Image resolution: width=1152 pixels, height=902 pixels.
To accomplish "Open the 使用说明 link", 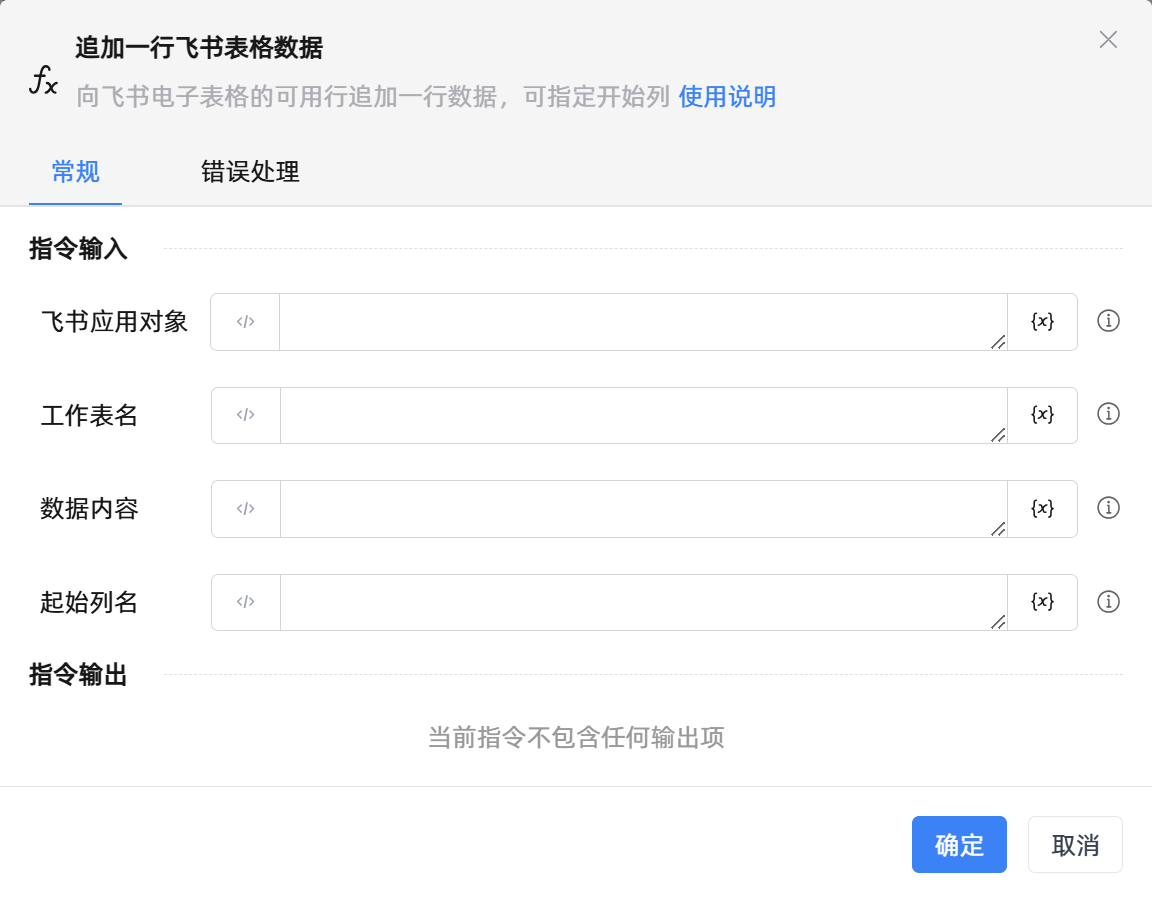I will tap(727, 96).
